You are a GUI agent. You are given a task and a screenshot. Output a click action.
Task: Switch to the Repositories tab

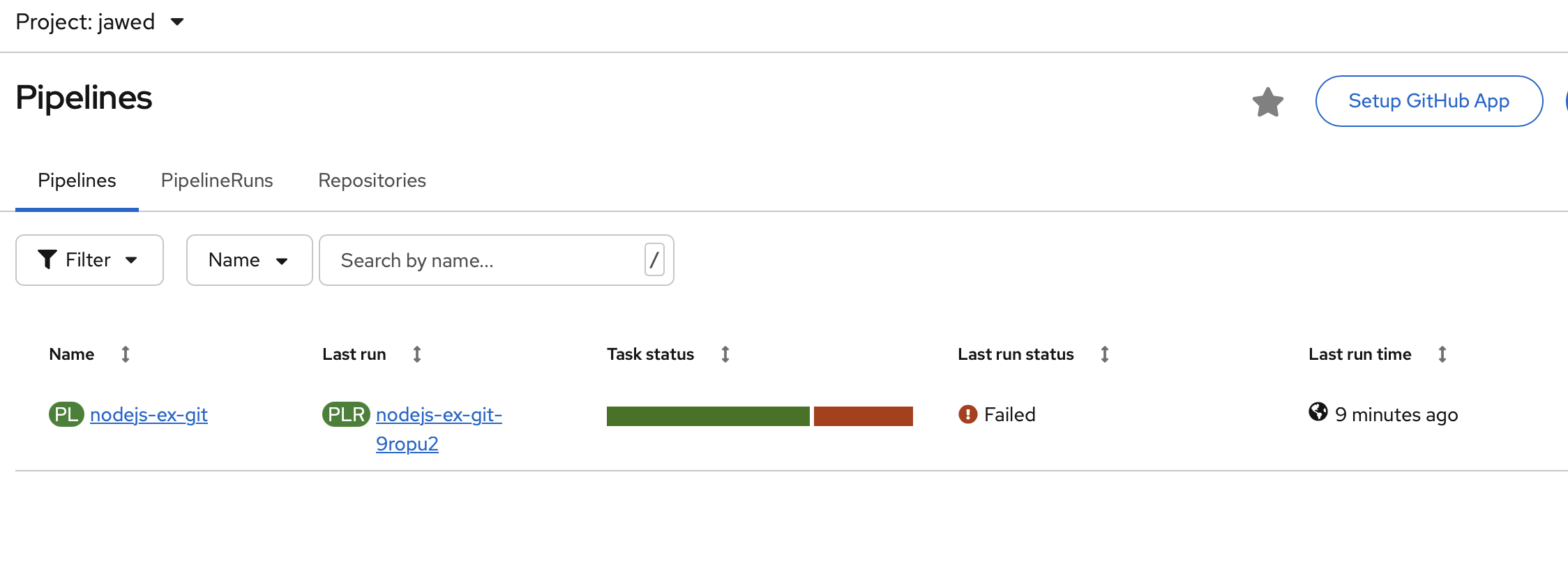point(372,181)
